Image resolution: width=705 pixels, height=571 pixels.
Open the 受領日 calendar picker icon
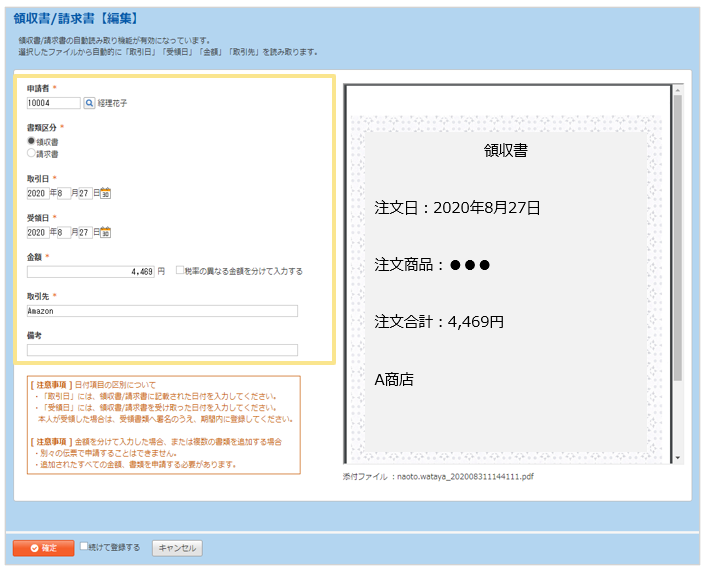click(106, 232)
